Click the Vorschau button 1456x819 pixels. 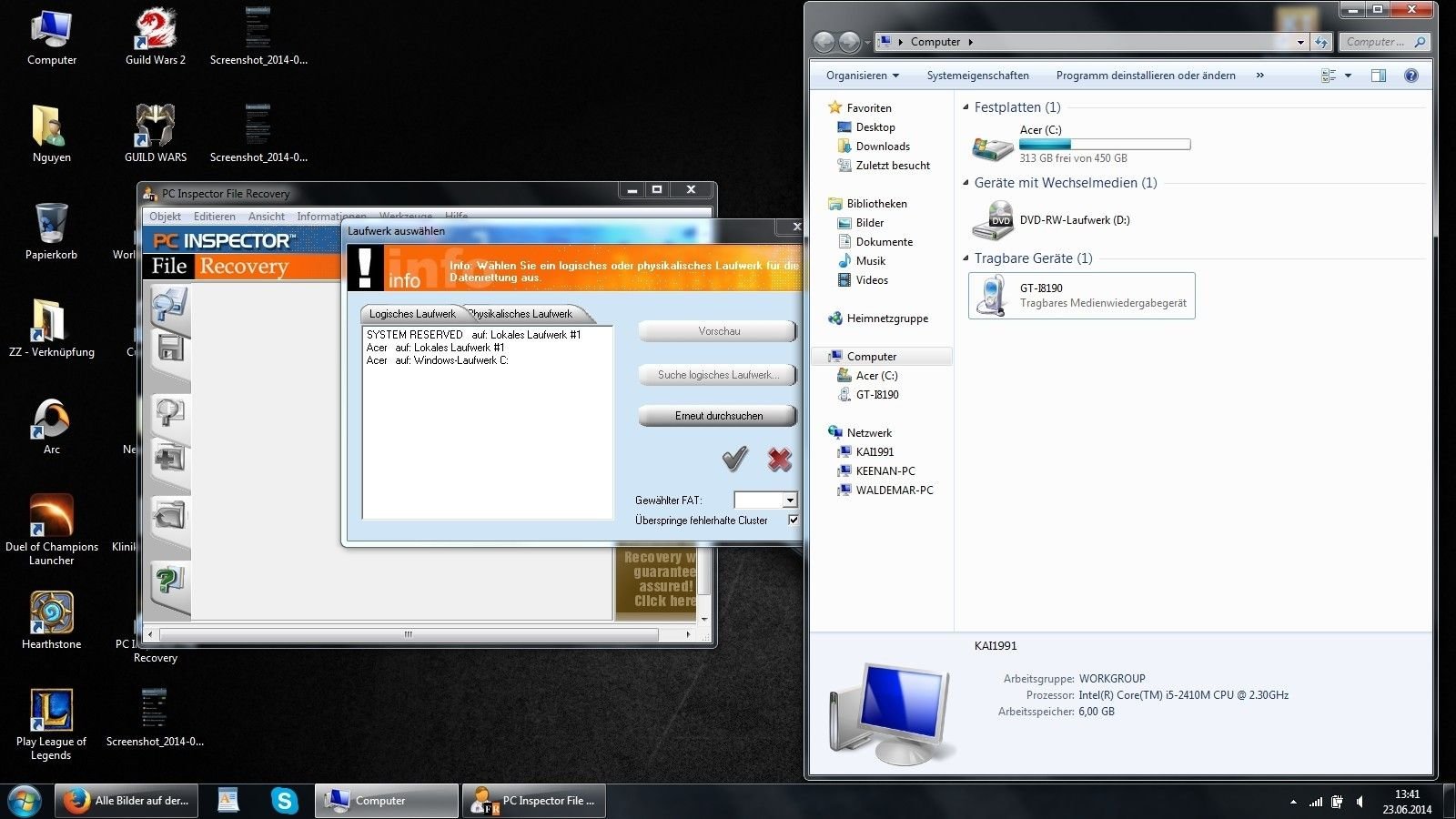718,331
